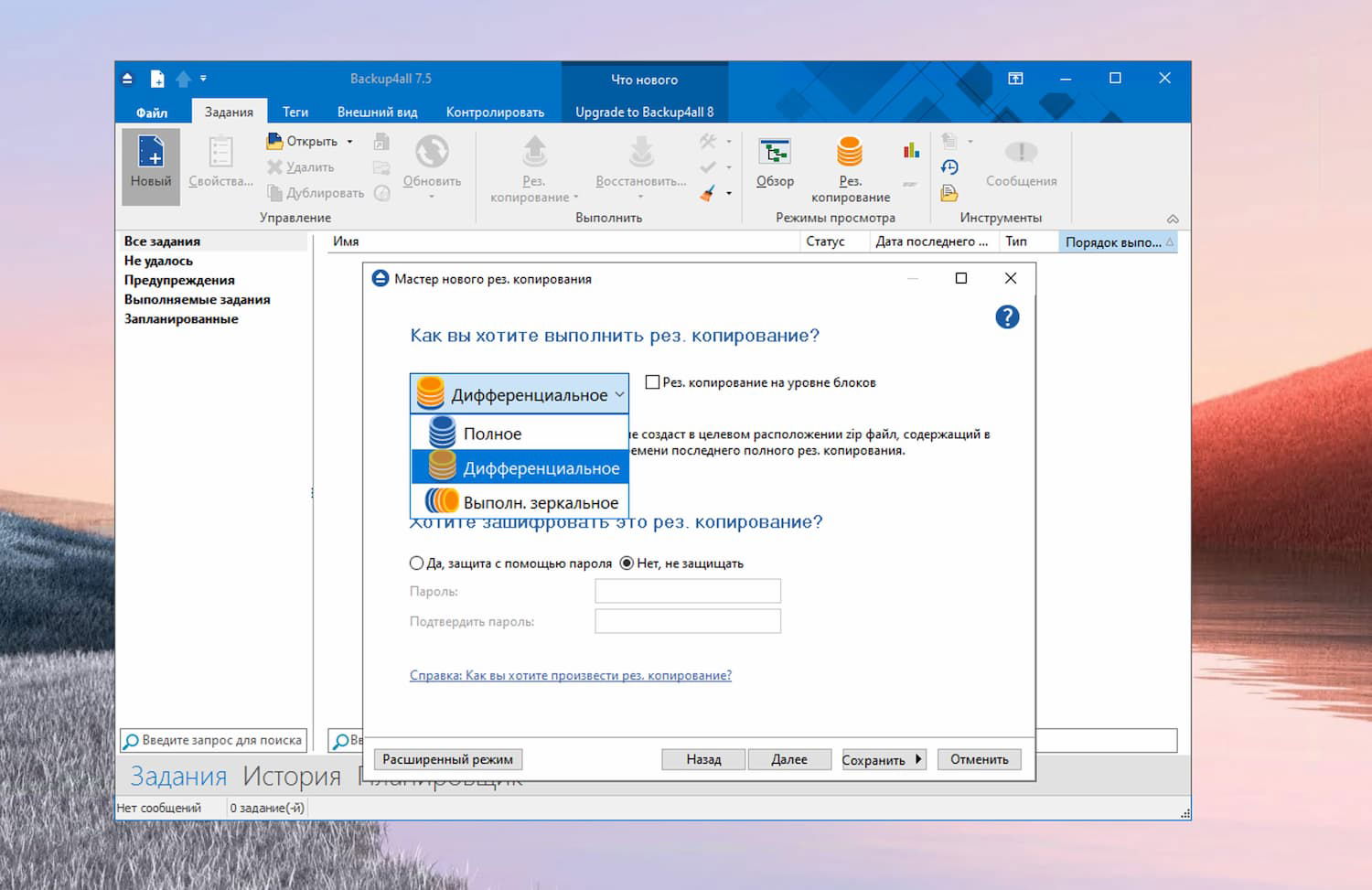The image size is (1372, 890).
Task: Collapse the ribbon via the chevron
Action: click(1174, 219)
